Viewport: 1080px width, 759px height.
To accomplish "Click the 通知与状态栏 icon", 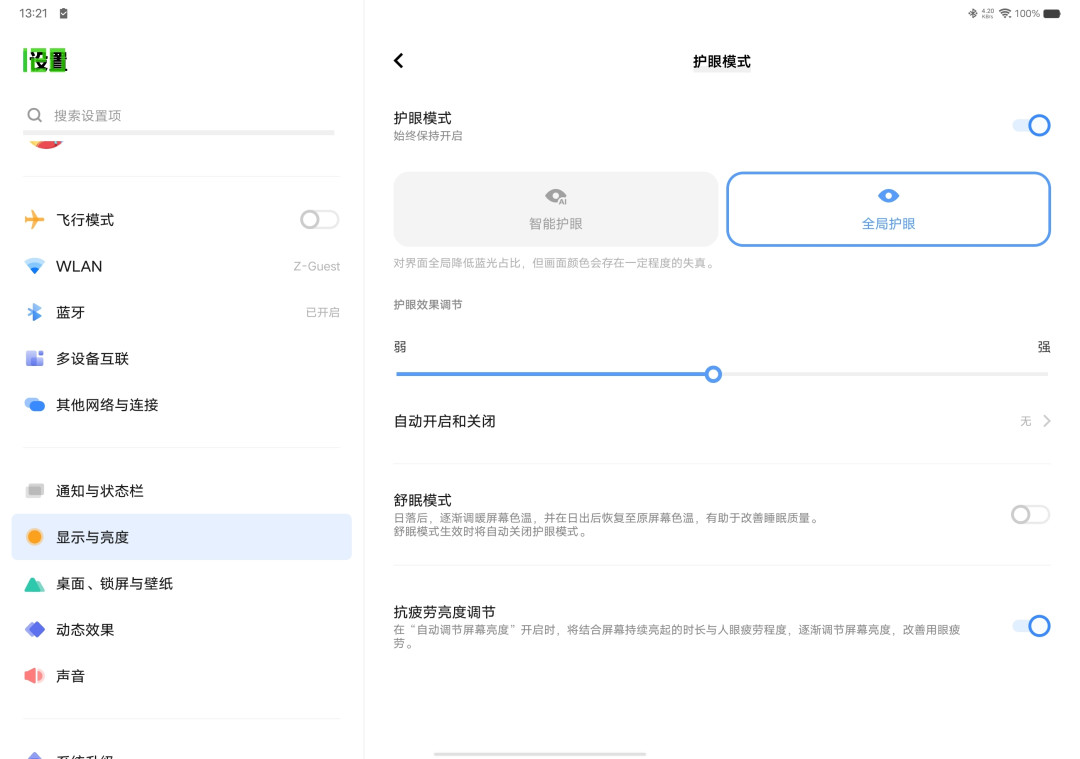I will point(34,490).
